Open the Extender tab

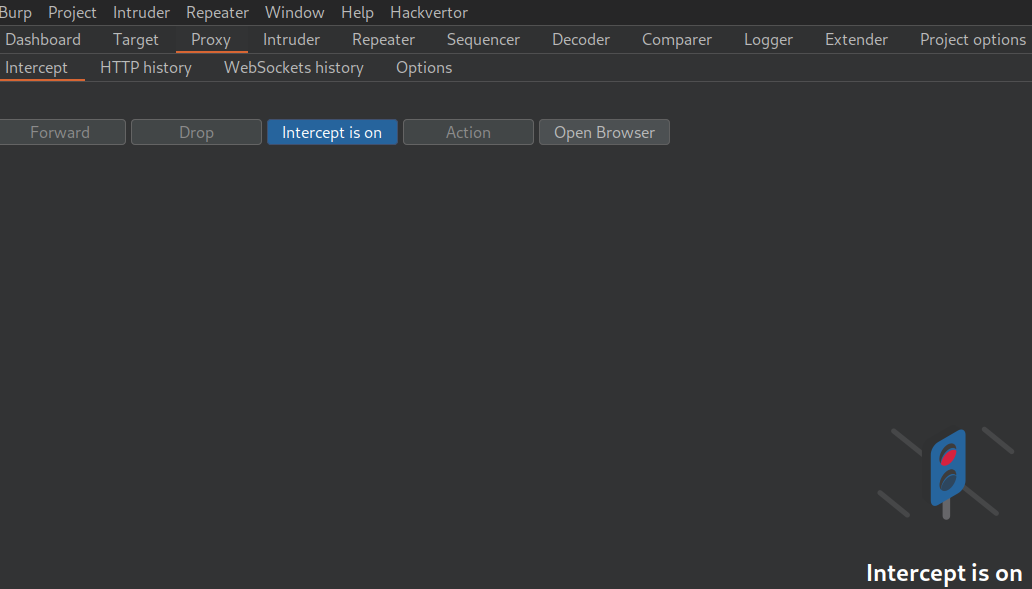point(856,39)
